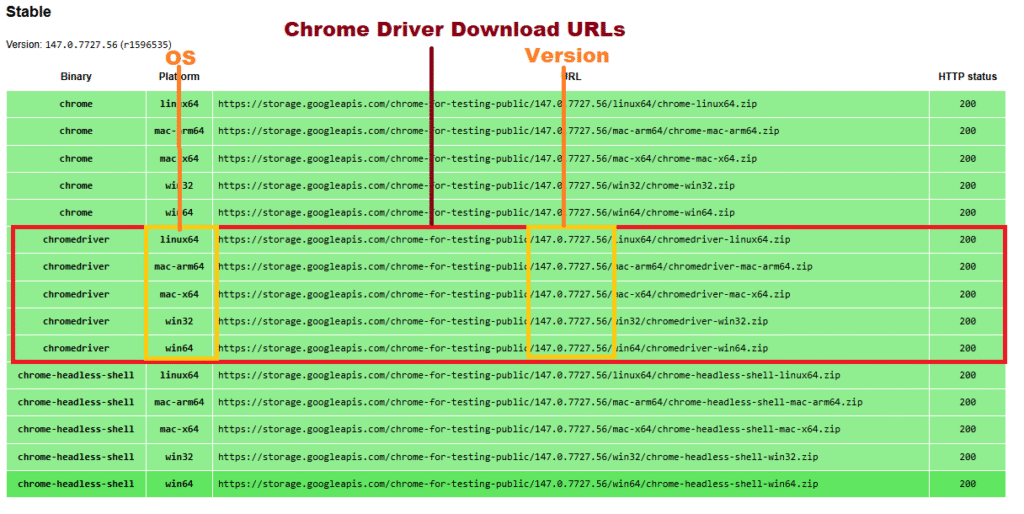Click the chrome-headless-shell-win64.zip URL
This screenshot has height=514, width=1024.
click(518, 484)
